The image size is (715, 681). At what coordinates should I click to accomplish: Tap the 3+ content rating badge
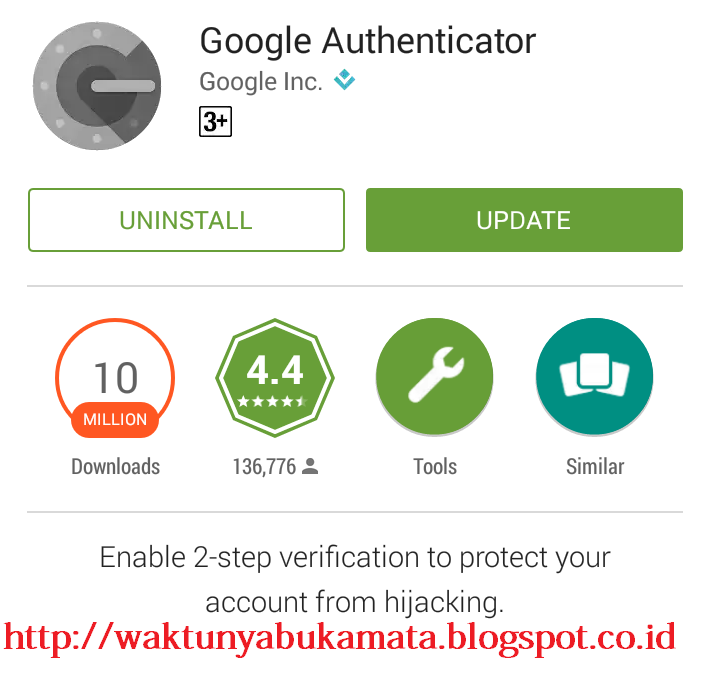[215, 121]
